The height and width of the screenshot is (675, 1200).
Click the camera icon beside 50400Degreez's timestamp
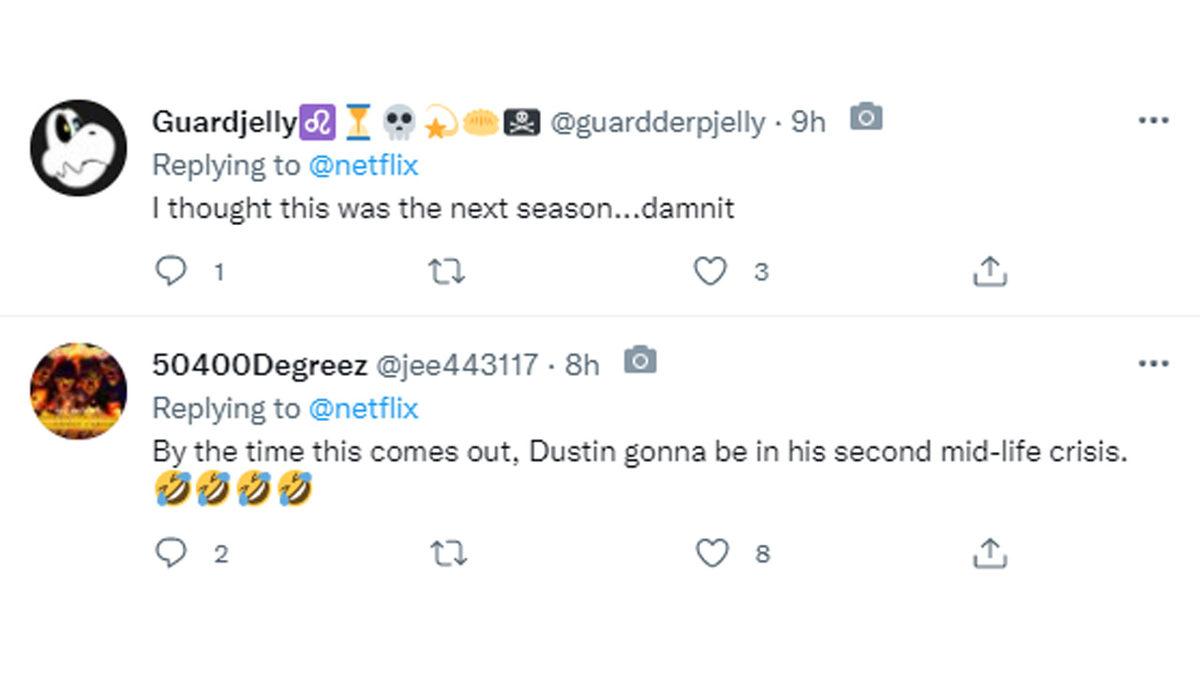(x=640, y=361)
